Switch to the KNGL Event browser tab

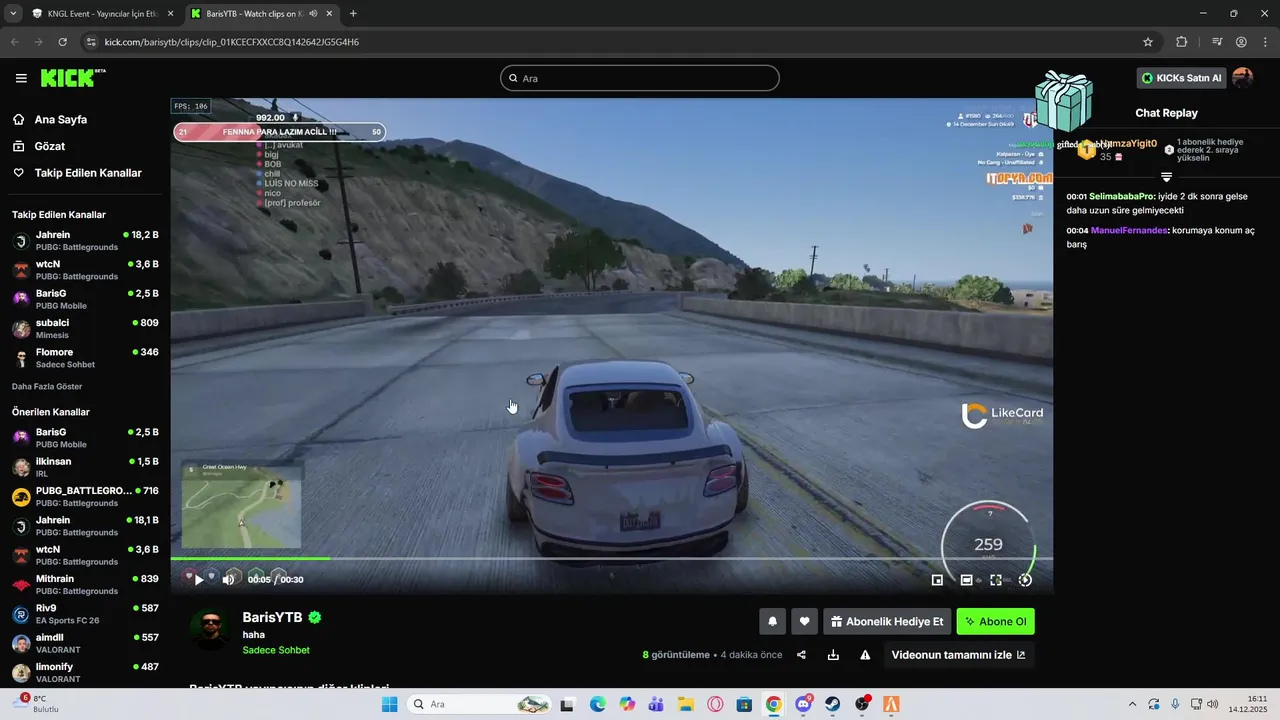coord(101,14)
